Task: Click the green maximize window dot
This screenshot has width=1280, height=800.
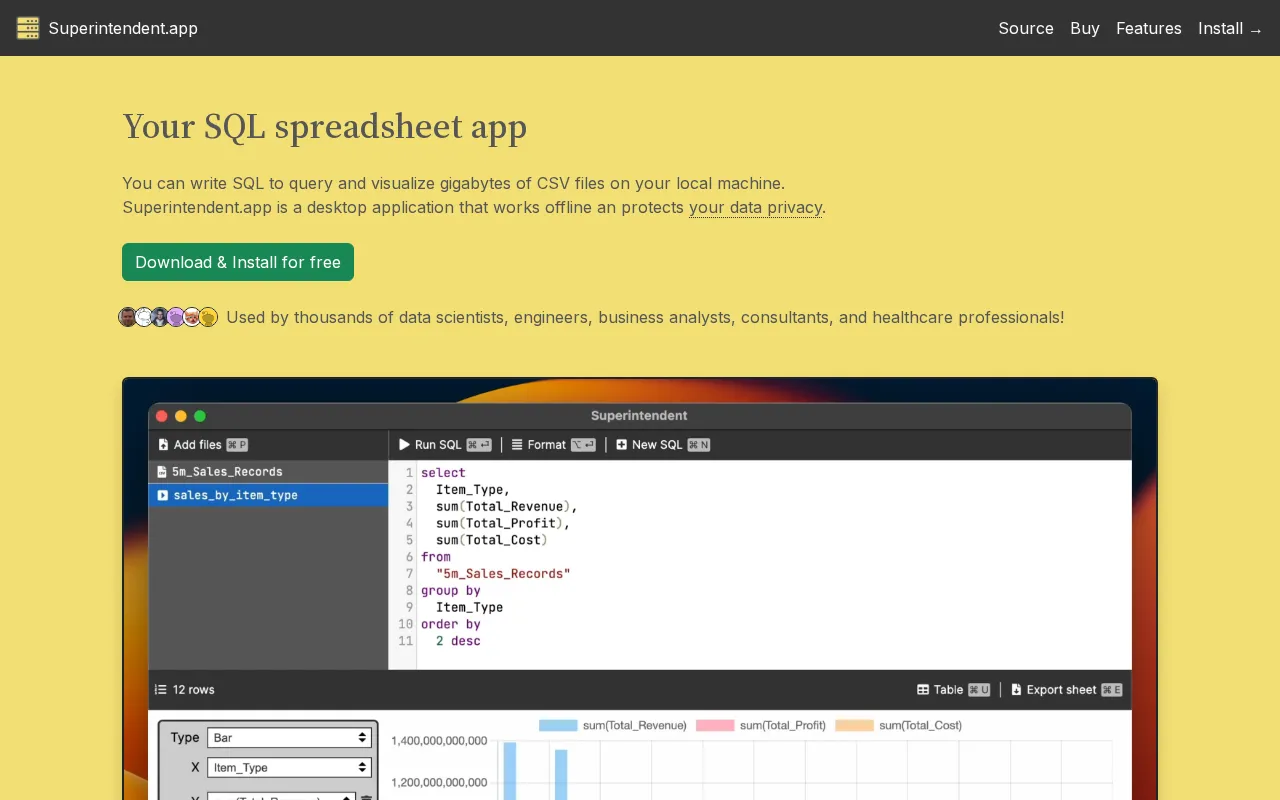Action: pos(200,416)
